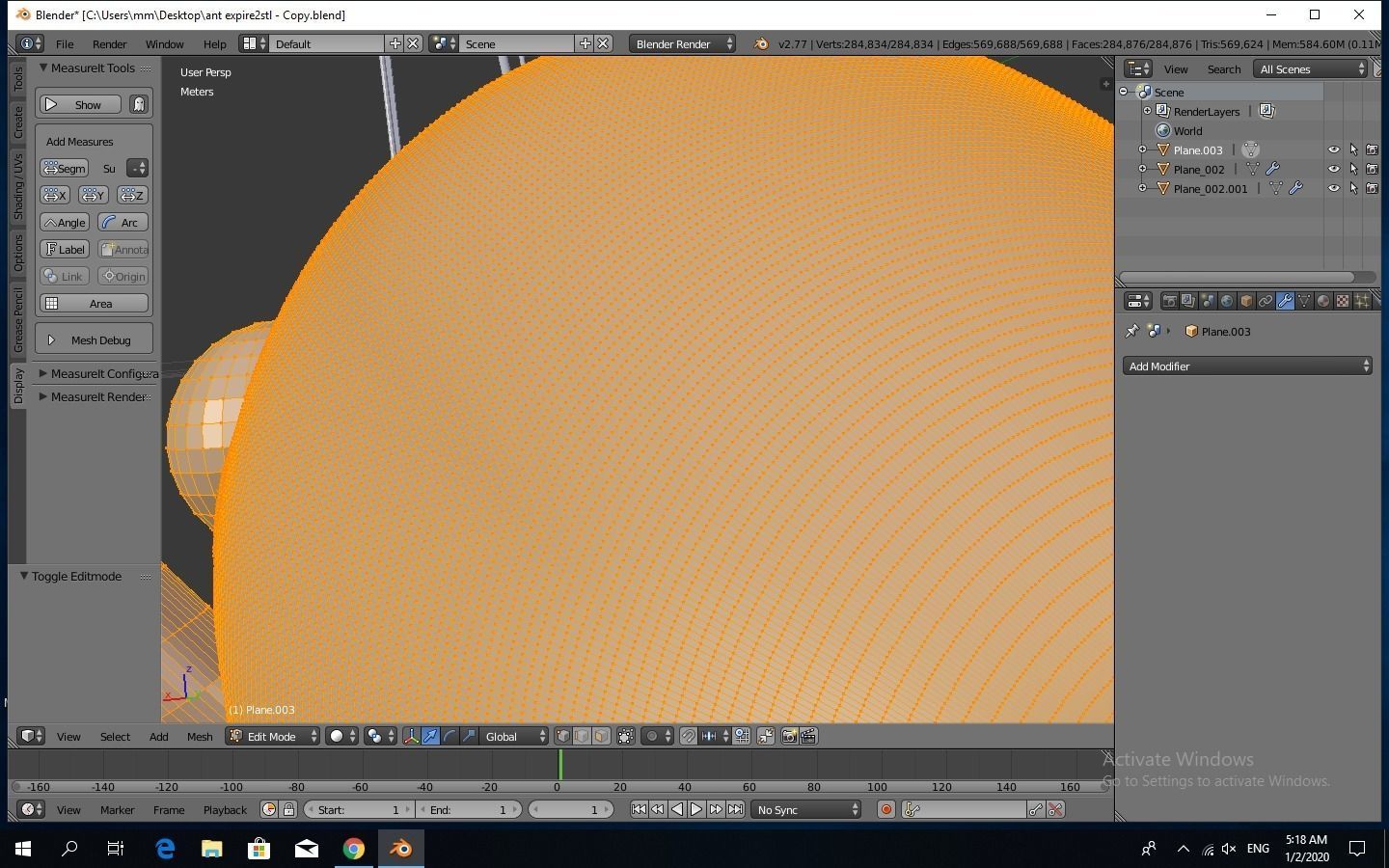The width and height of the screenshot is (1389, 868).
Task: Click the Edge select mode icon
Action: [x=583, y=737]
